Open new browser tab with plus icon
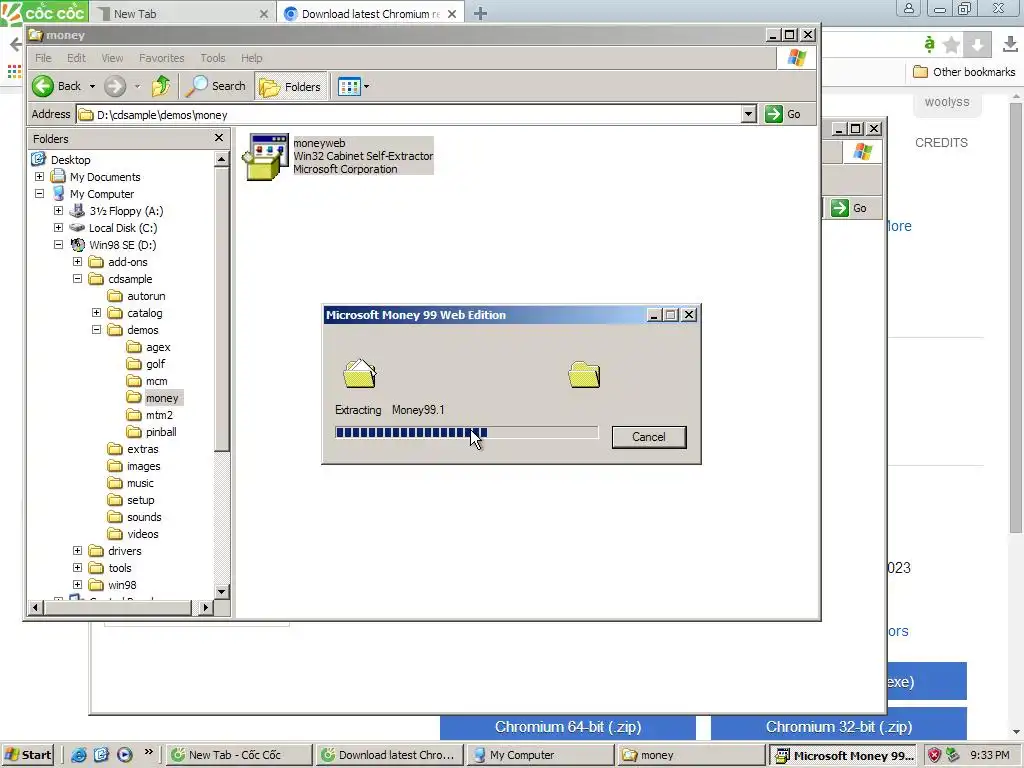 point(480,13)
